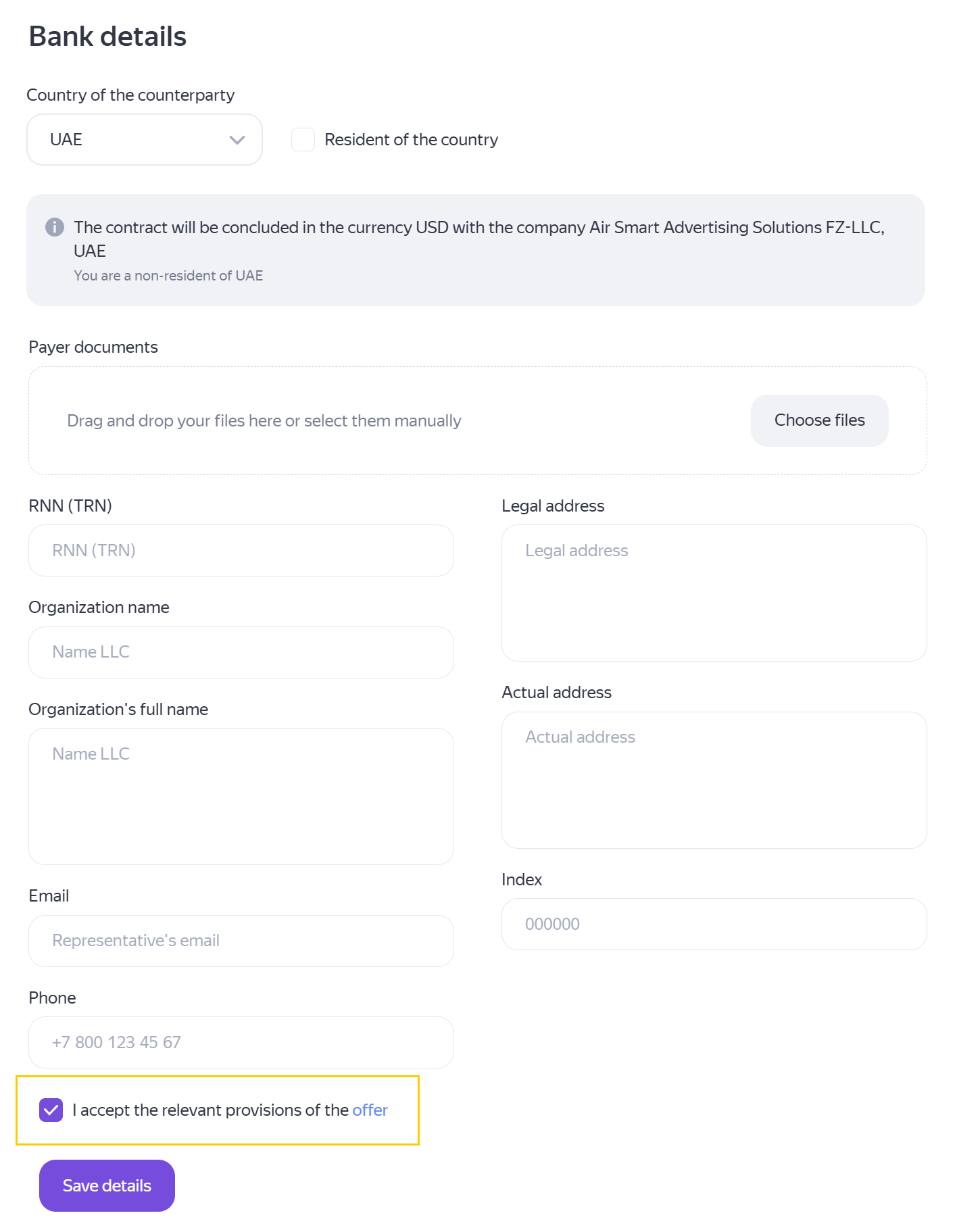Open the UAE country dropdown

[144, 140]
